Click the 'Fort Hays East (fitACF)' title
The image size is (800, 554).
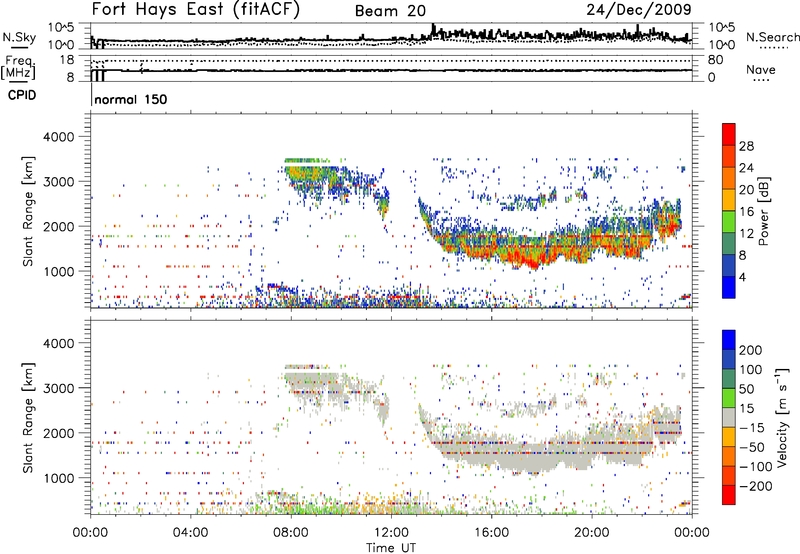point(195,9)
